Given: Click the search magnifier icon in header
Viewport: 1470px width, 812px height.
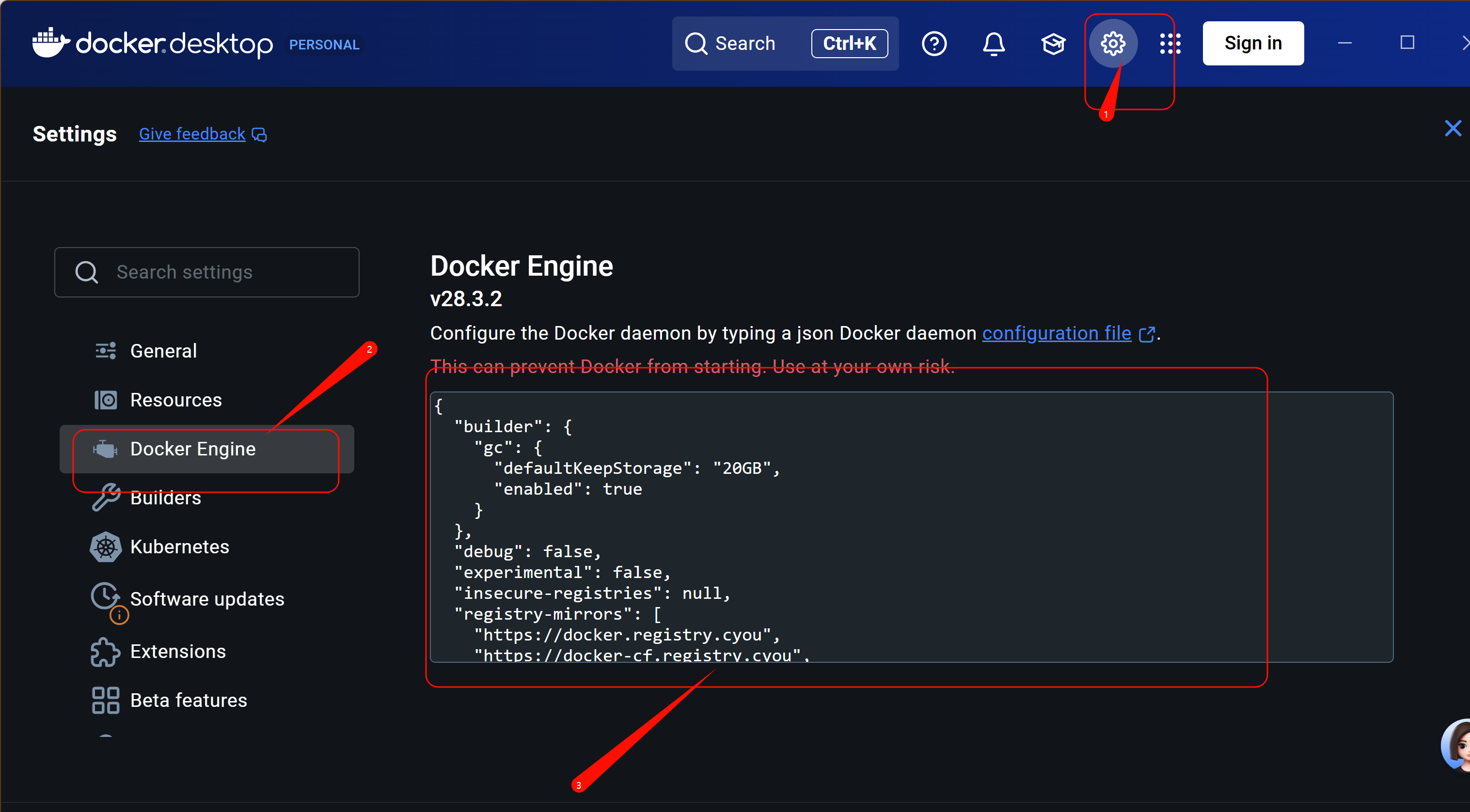Looking at the screenshot, I should tap(695, 44).
